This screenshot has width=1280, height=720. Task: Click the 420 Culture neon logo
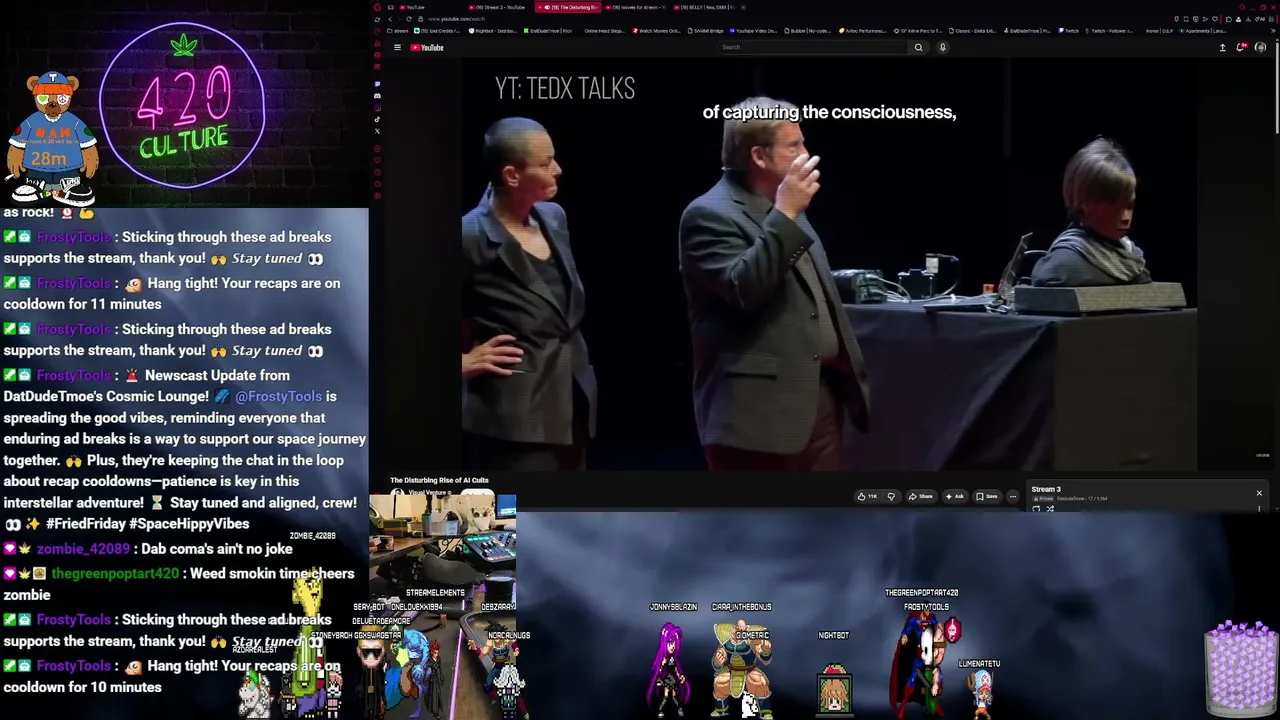[x=184, y=105]
